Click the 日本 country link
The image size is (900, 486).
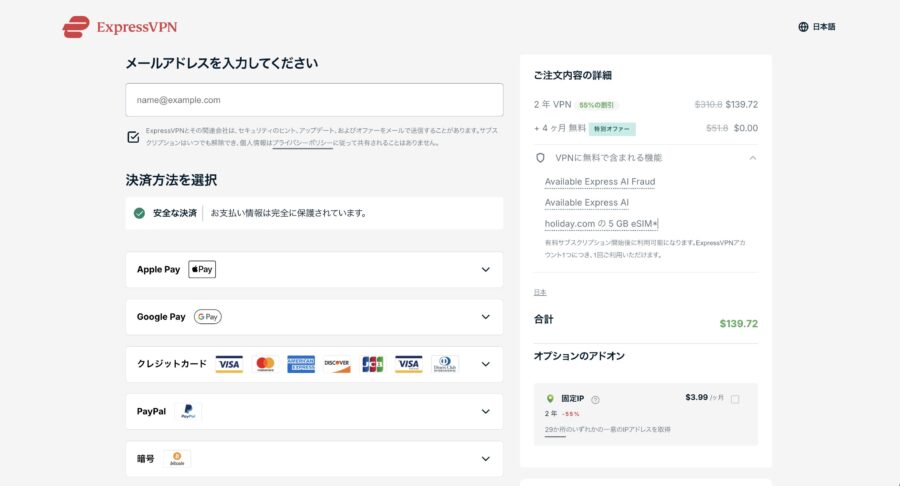tap(540, 293)
